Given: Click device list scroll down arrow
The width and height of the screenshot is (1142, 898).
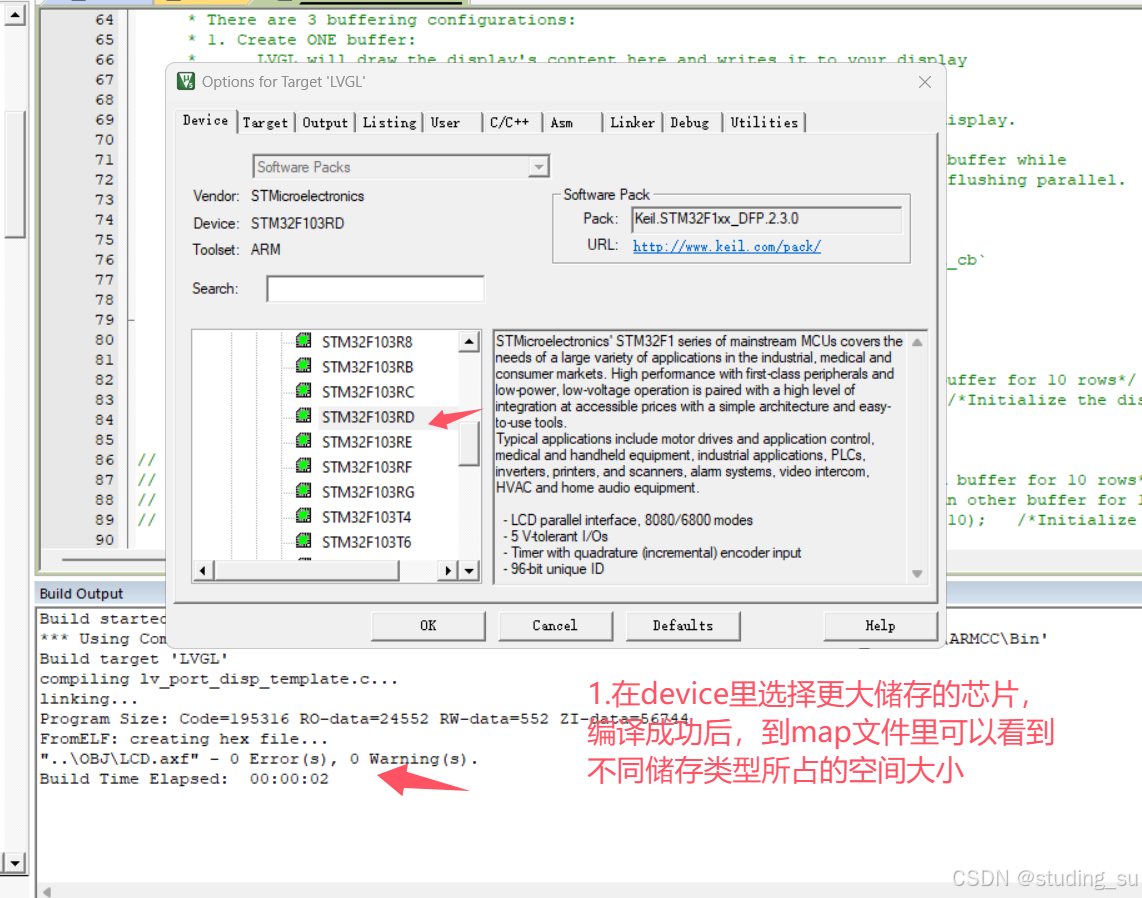Looking at the screenshot, I should click(x=469, y=570).
